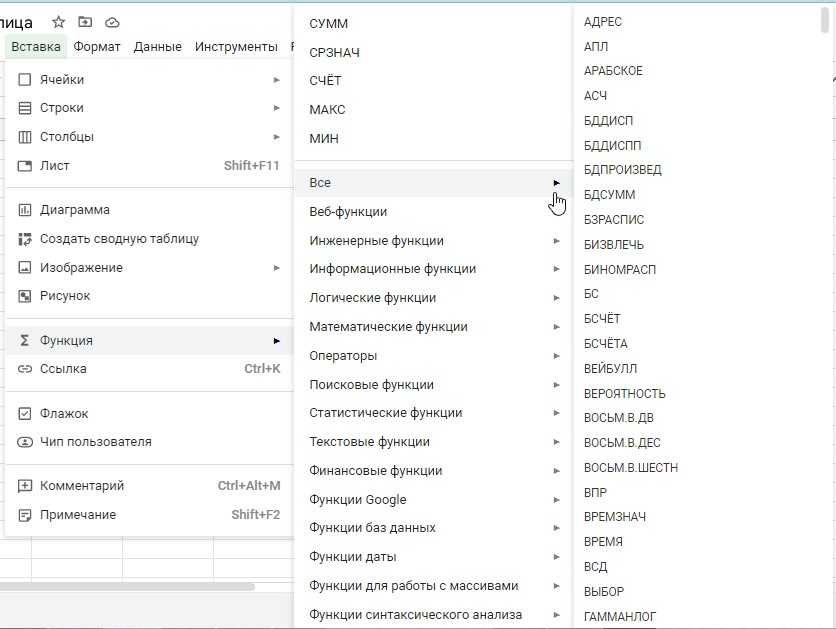
Task: Expand Математические функции submenu
Action: tap(388, 327)
